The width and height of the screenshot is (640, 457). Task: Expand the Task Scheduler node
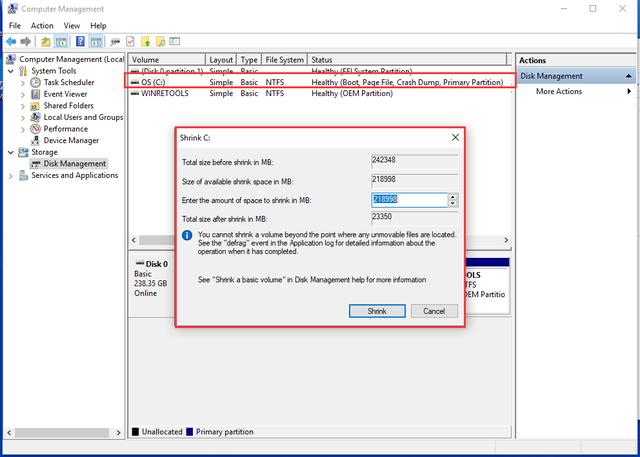click(x=23, y=83)
